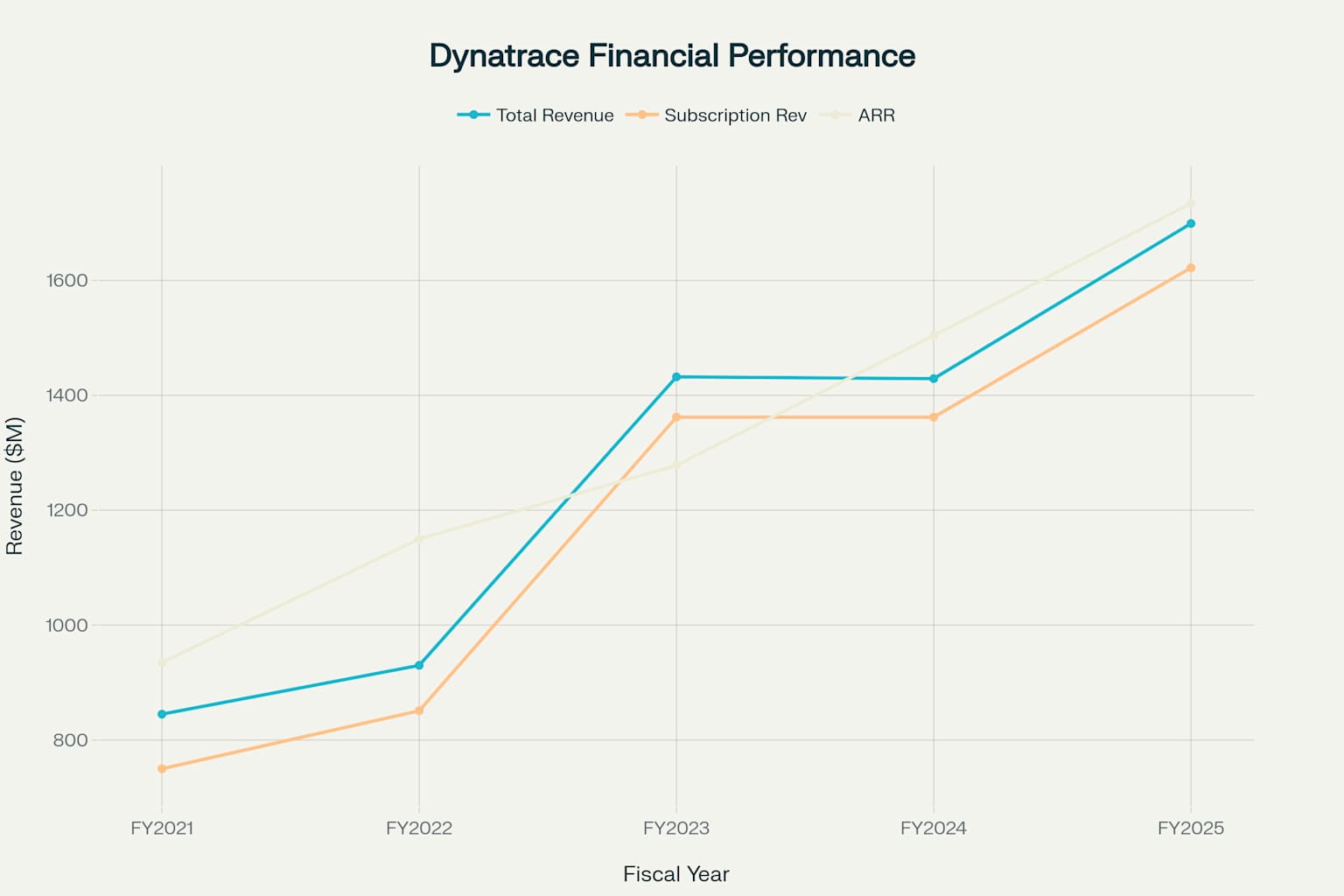Select the Total Revenue FY2024 data point
Image resolution: width=1344 pixels, height=896 pixels.
pyautogui.click(x=934, y=379)
